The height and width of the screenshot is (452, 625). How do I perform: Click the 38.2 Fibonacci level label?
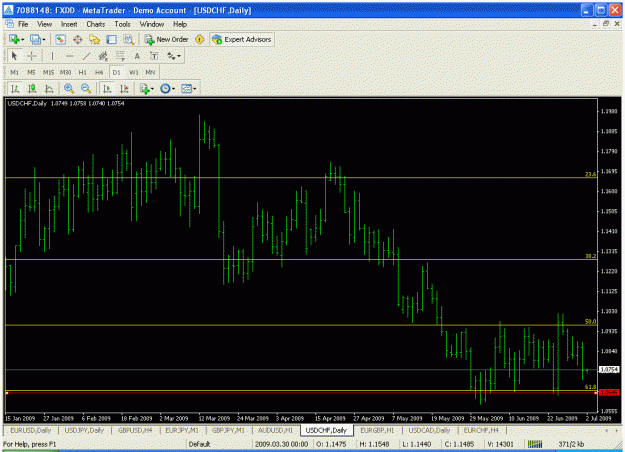click(590, 256)
